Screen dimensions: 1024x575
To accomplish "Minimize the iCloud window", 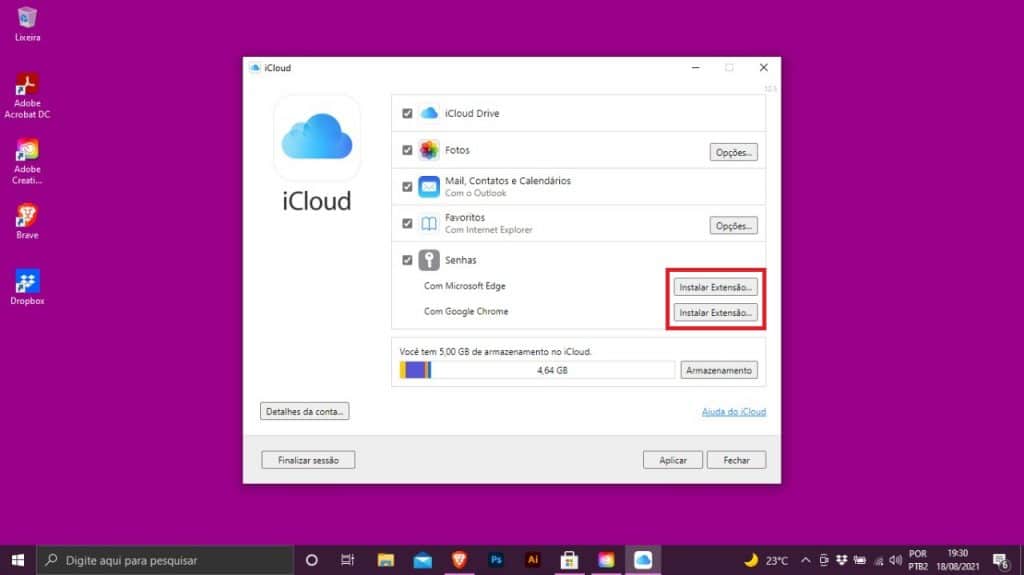I will coord(696,67).
